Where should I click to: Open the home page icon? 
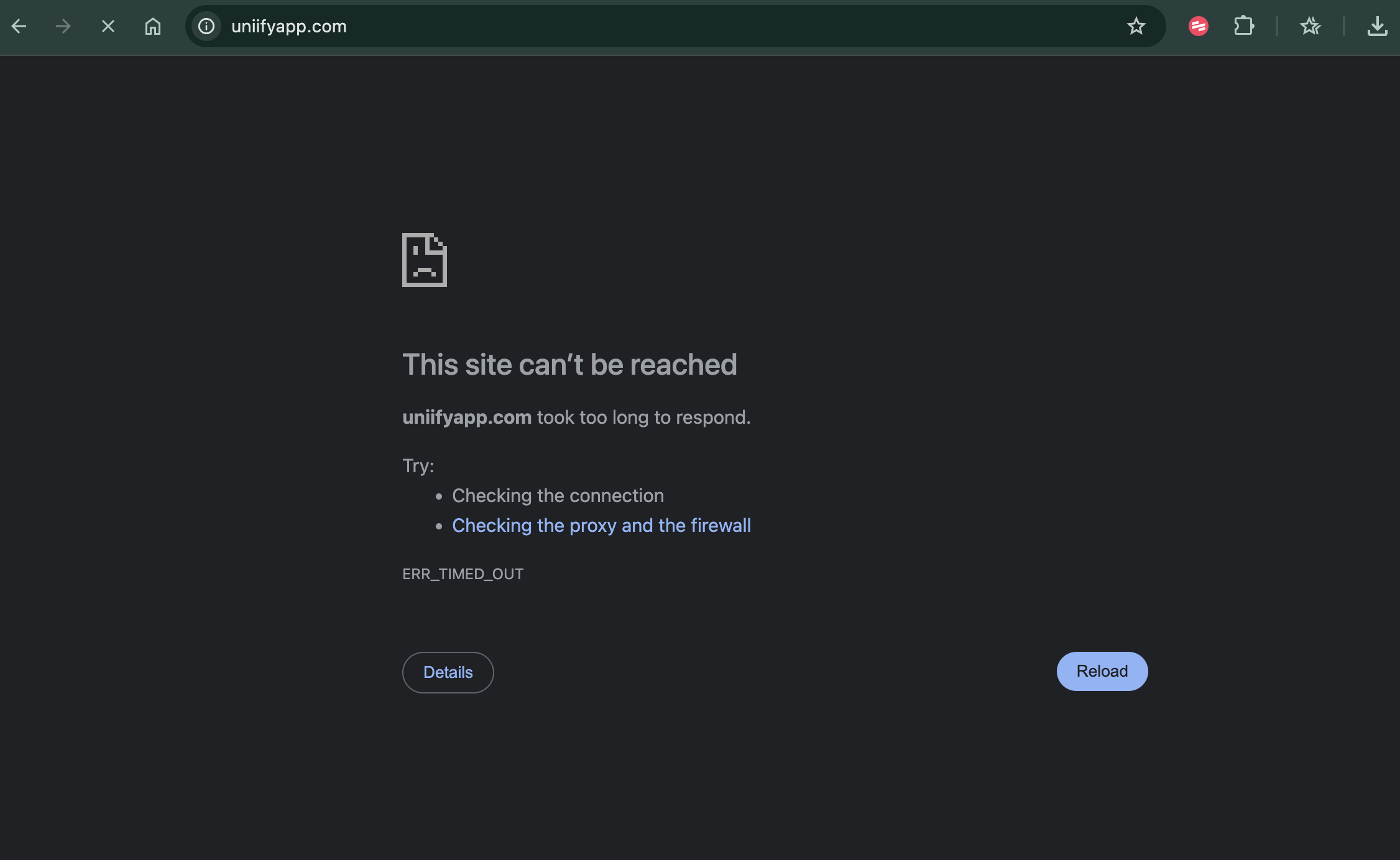point(153,26)
